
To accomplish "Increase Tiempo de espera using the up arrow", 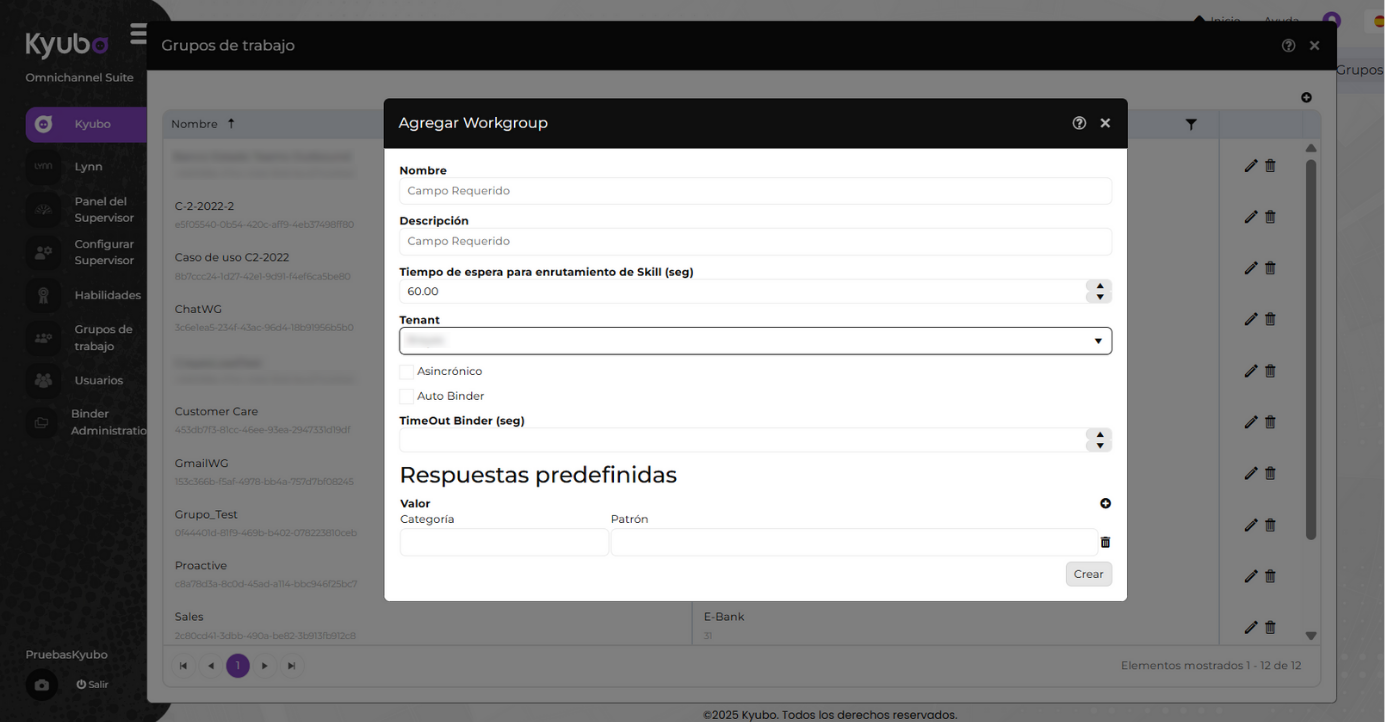I will 1099,285.
